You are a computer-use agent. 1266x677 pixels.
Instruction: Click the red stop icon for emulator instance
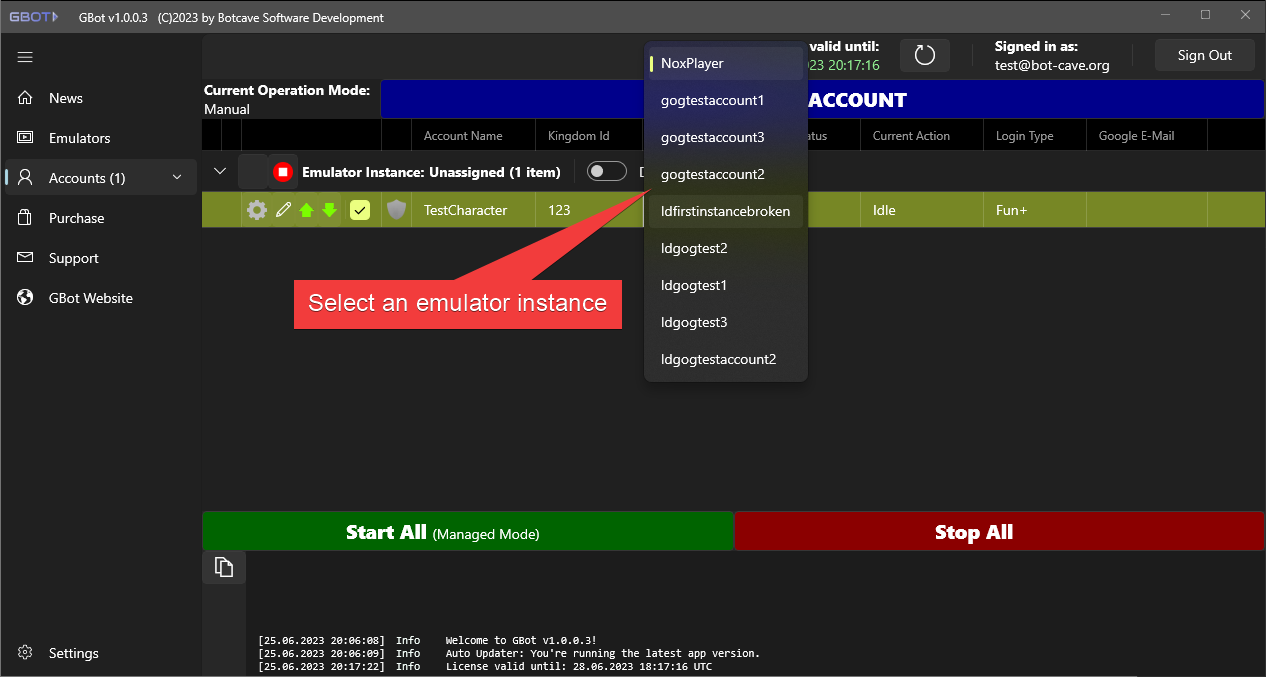(x=283, y=172)
